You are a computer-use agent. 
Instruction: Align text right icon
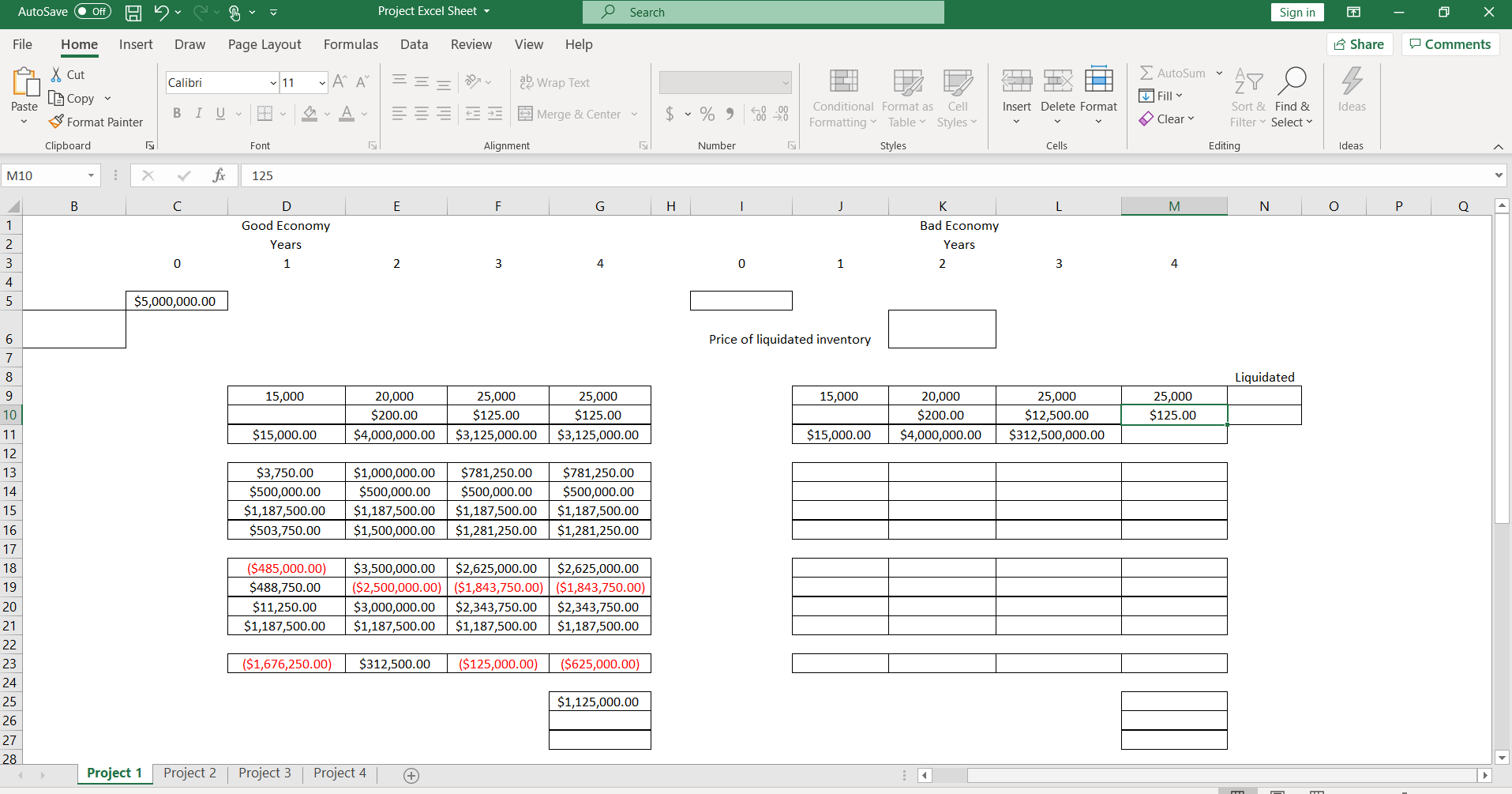tap(444, 114)
